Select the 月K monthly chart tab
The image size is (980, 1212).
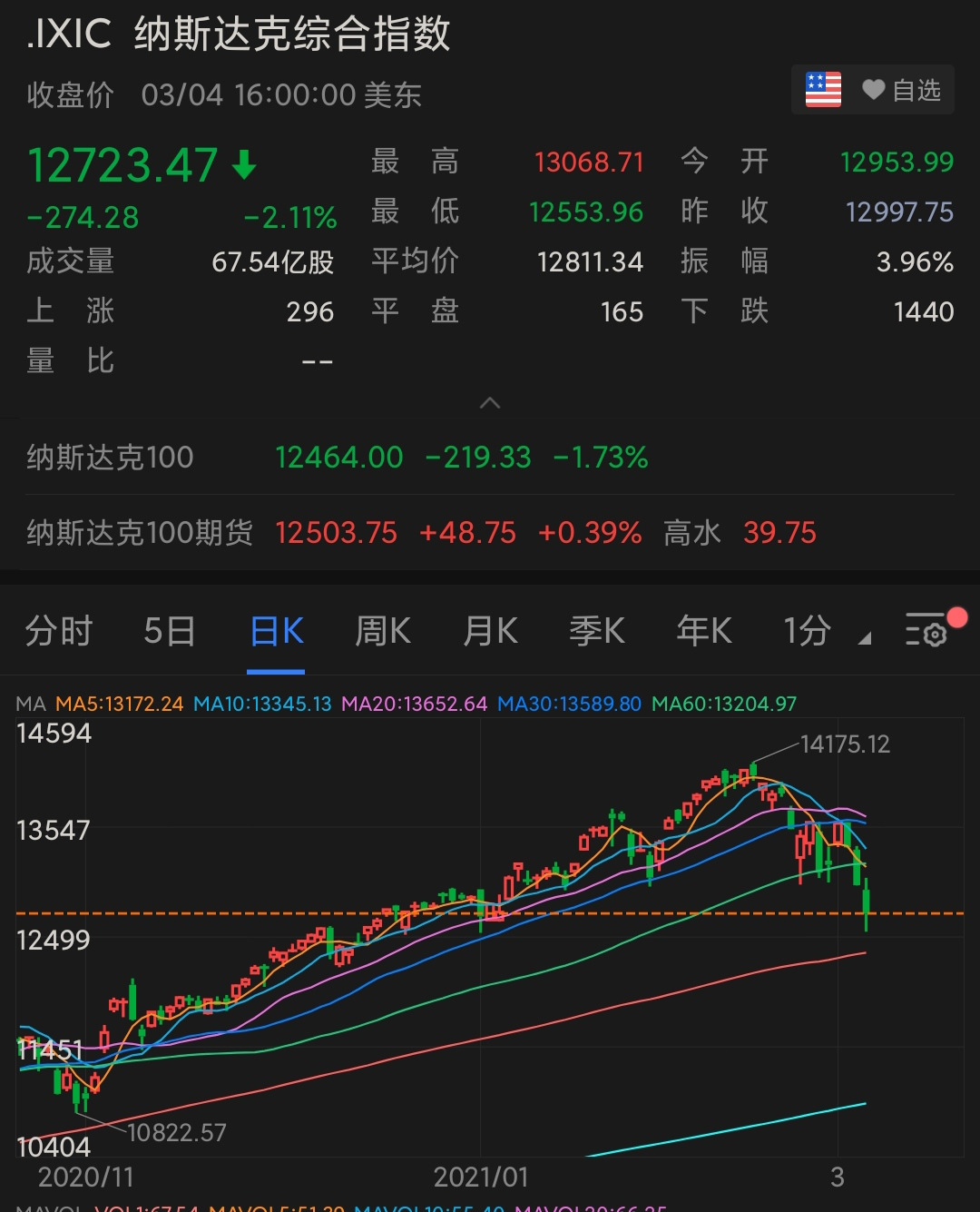490,631
